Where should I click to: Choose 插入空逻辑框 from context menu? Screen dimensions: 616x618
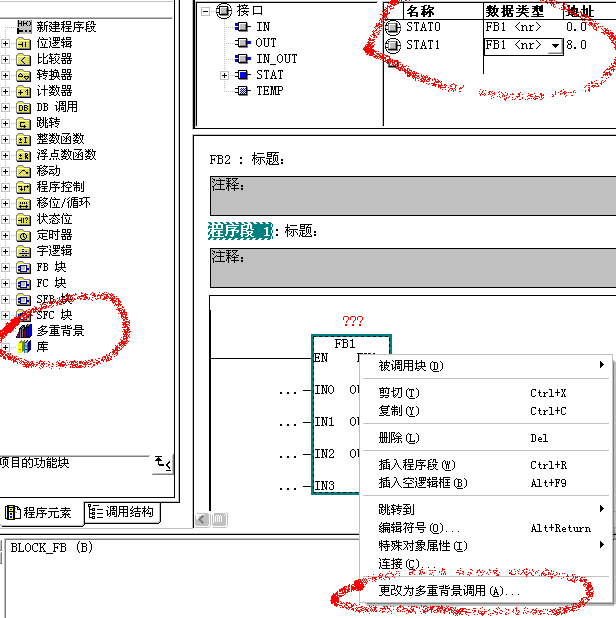pyautogui.click(x=487, y=483)
